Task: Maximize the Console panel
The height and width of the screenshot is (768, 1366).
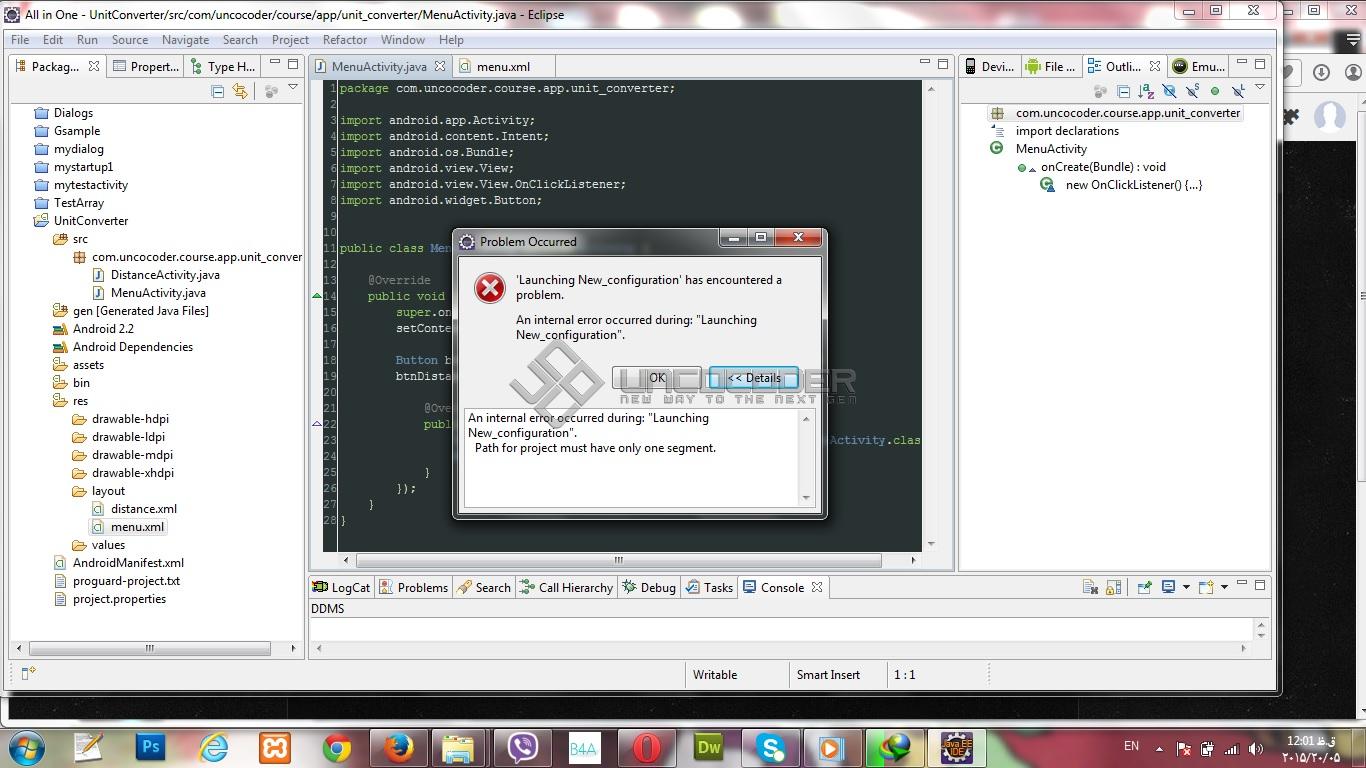Action: point(1260,585)
